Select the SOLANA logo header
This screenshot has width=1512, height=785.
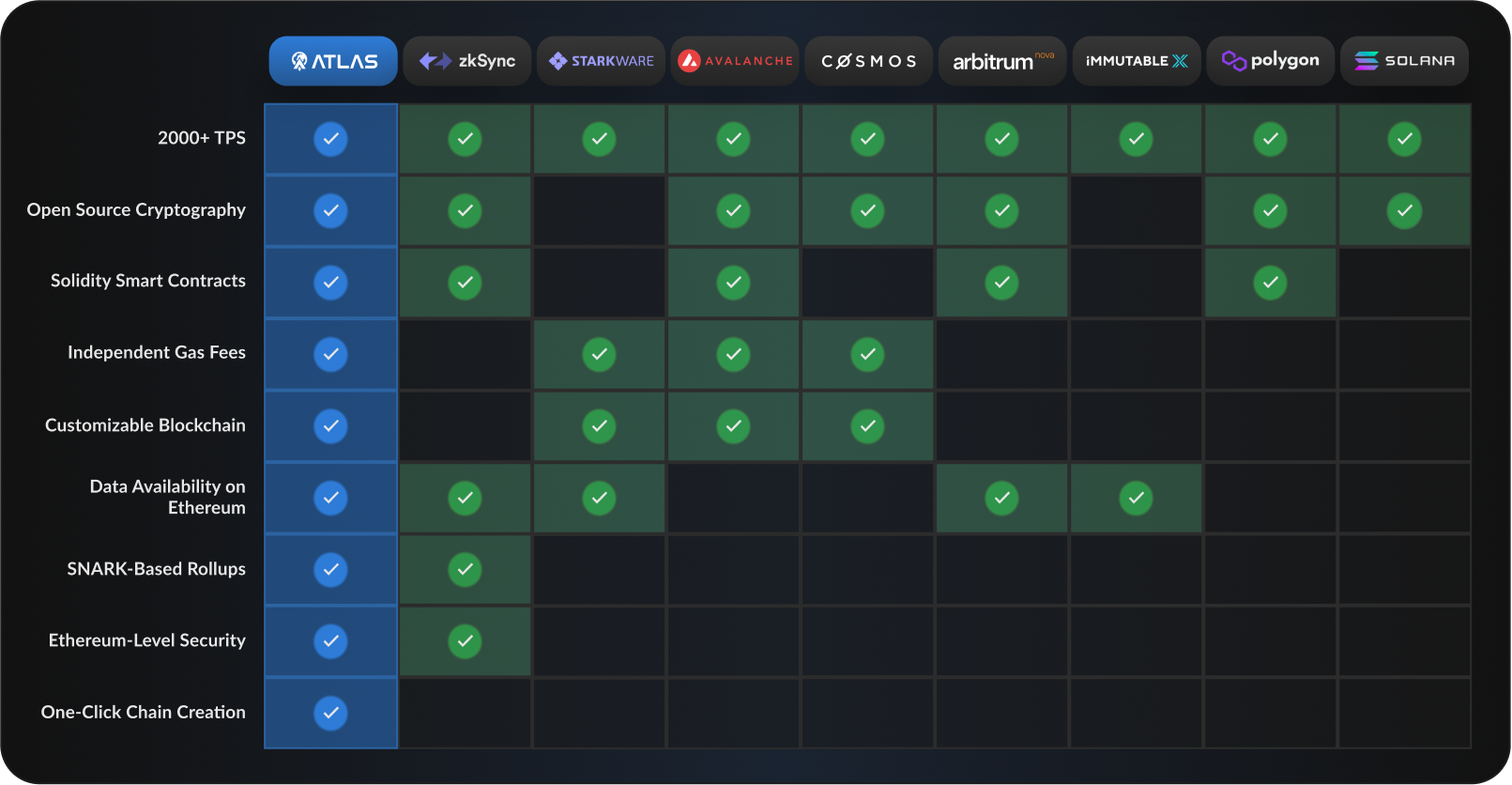pos(1405,61)
